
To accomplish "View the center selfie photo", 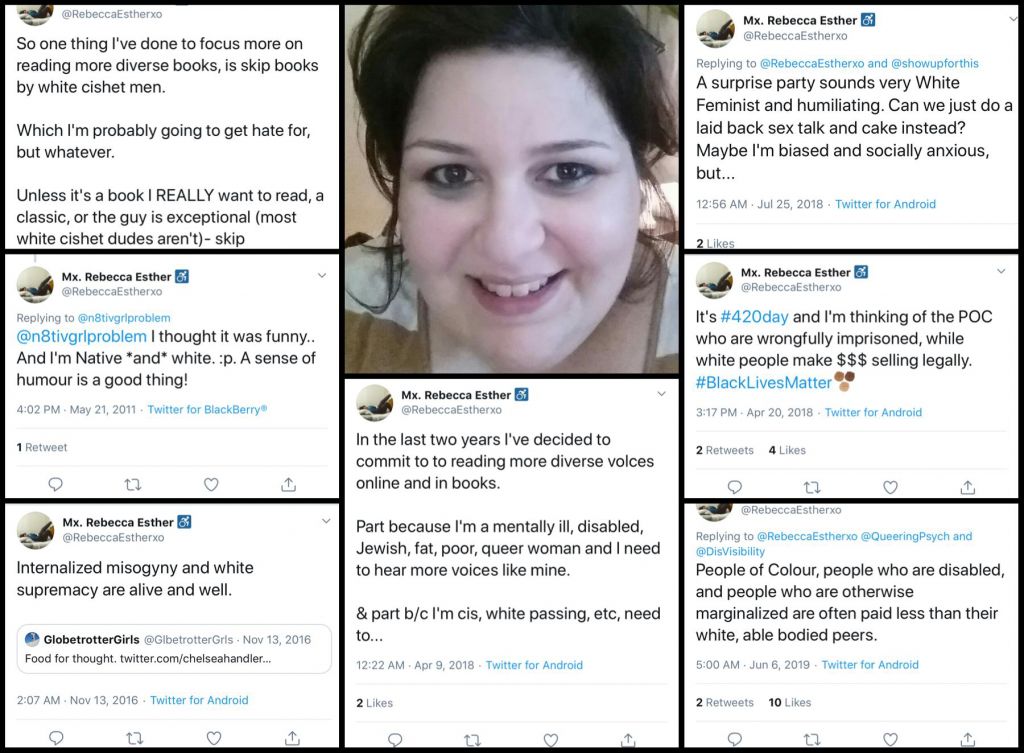I will [x=511, y=189].
